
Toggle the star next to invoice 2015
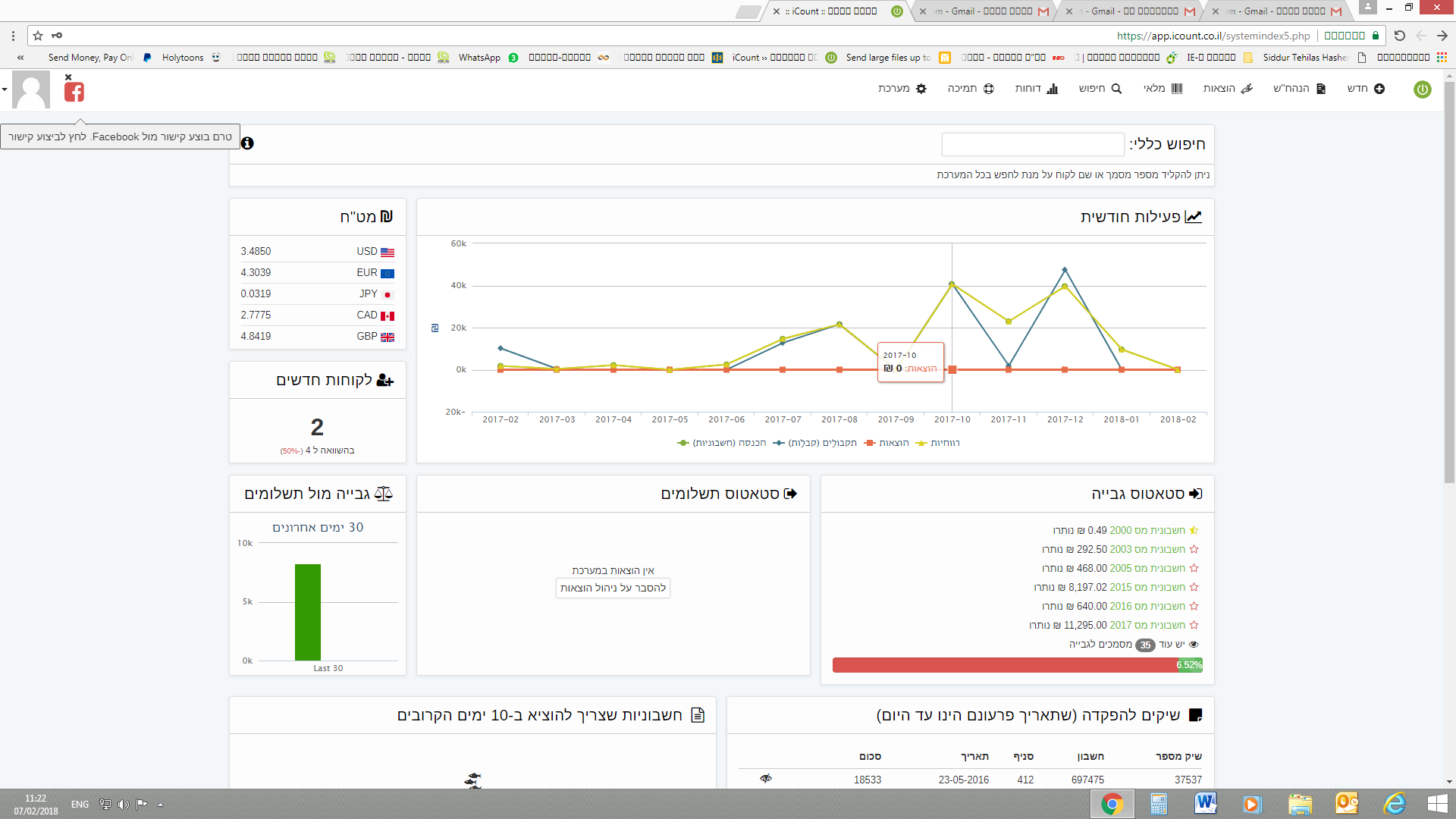pos(1194,587)
